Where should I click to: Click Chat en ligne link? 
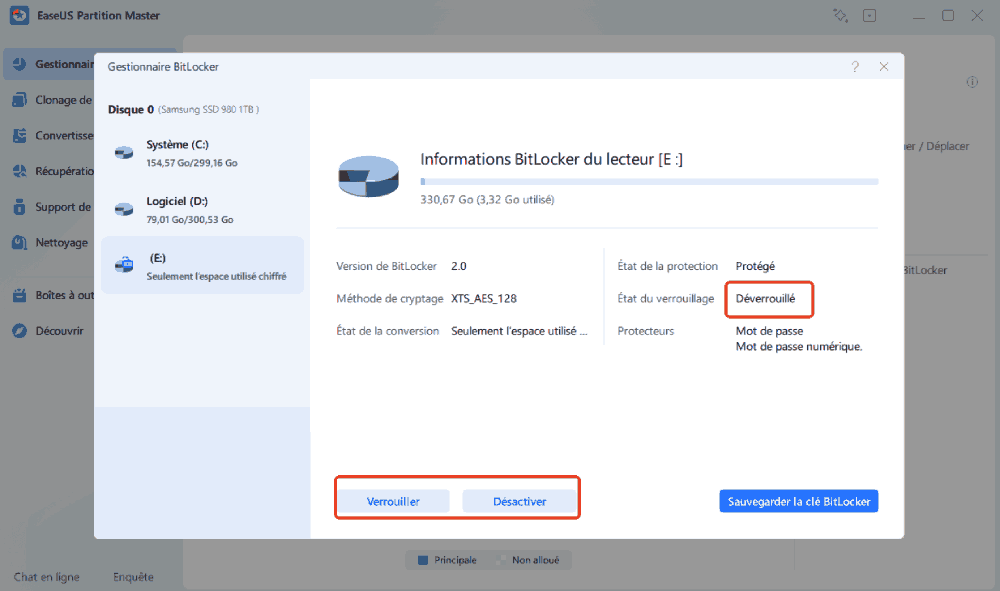click(x=47, y=576)
